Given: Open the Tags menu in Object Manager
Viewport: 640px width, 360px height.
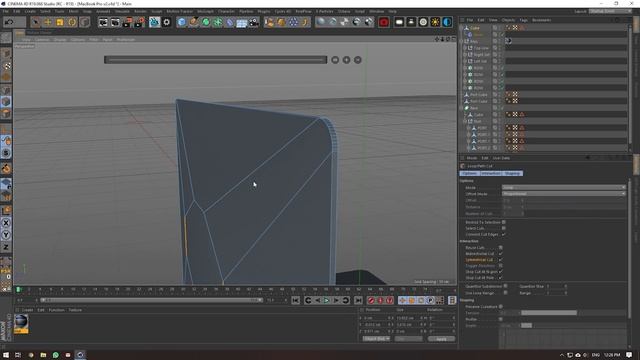Looking at the screenshot, I should pyautogui.click(x=524, y=20).
